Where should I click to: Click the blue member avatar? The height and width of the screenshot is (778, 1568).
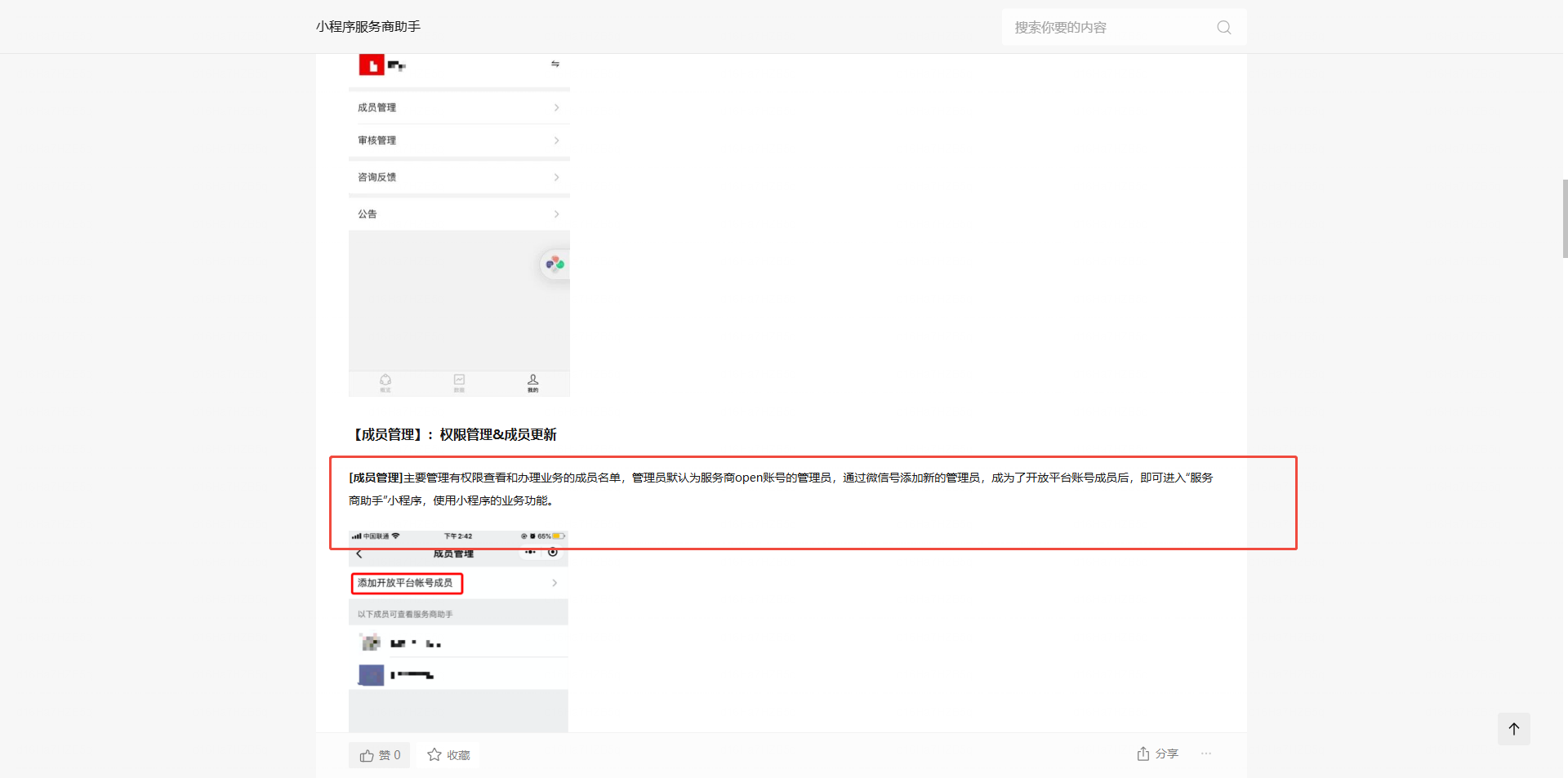click(371, 675)
